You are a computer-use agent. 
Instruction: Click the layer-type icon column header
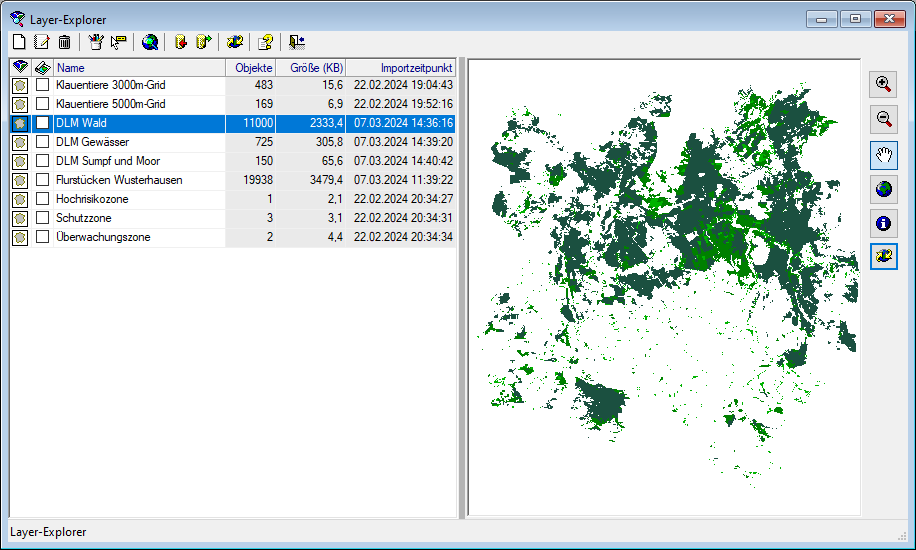point(20,68)
